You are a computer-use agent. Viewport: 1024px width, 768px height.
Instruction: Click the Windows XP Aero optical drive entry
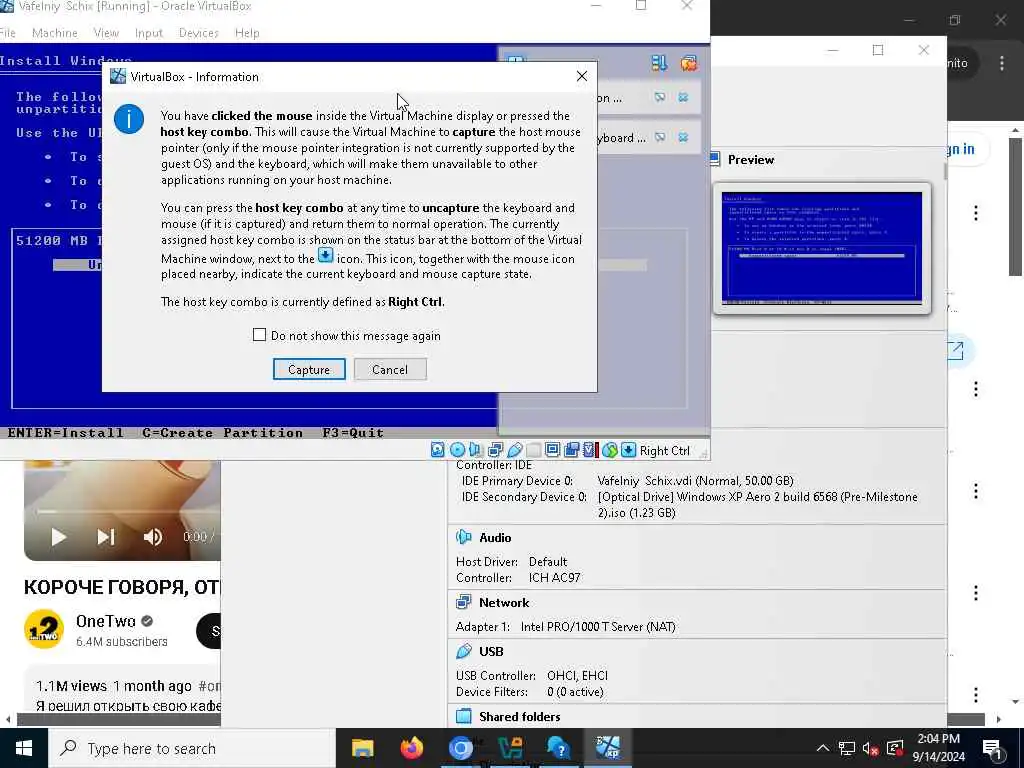click(x=758, y=504)
